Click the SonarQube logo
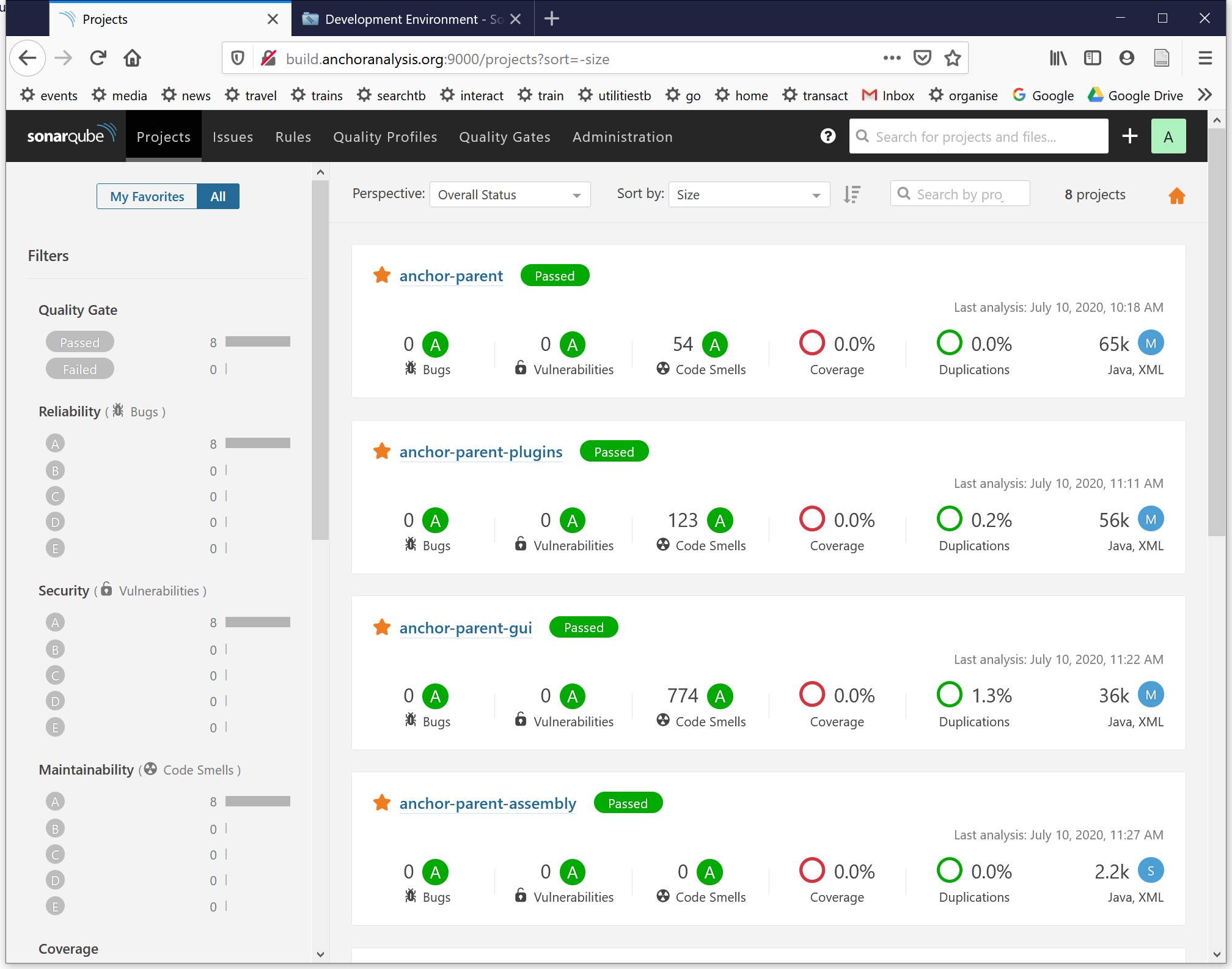The image size is (1232, 969). pos(71,135)
